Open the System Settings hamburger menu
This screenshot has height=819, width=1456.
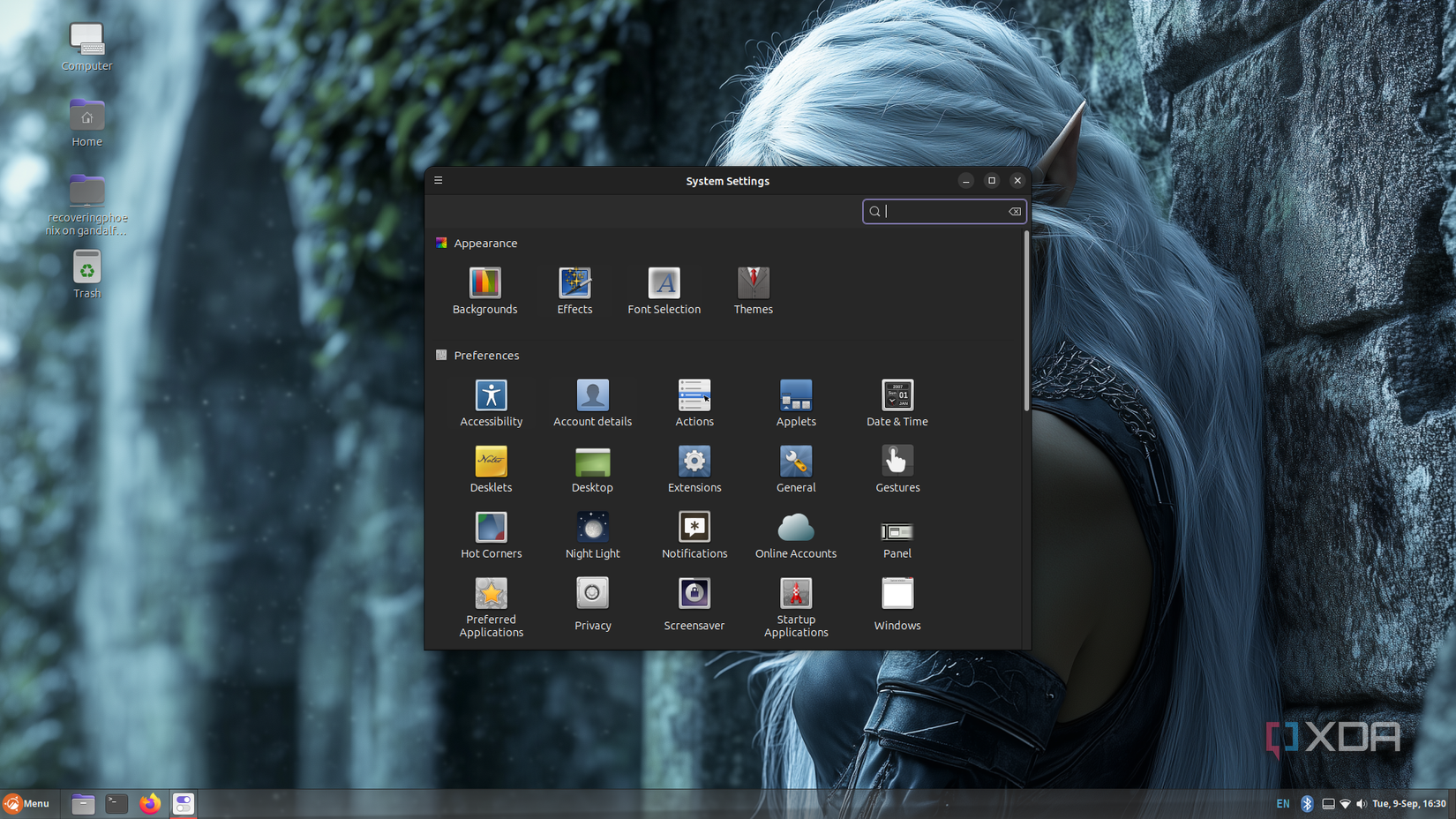[x=439, y=180]
